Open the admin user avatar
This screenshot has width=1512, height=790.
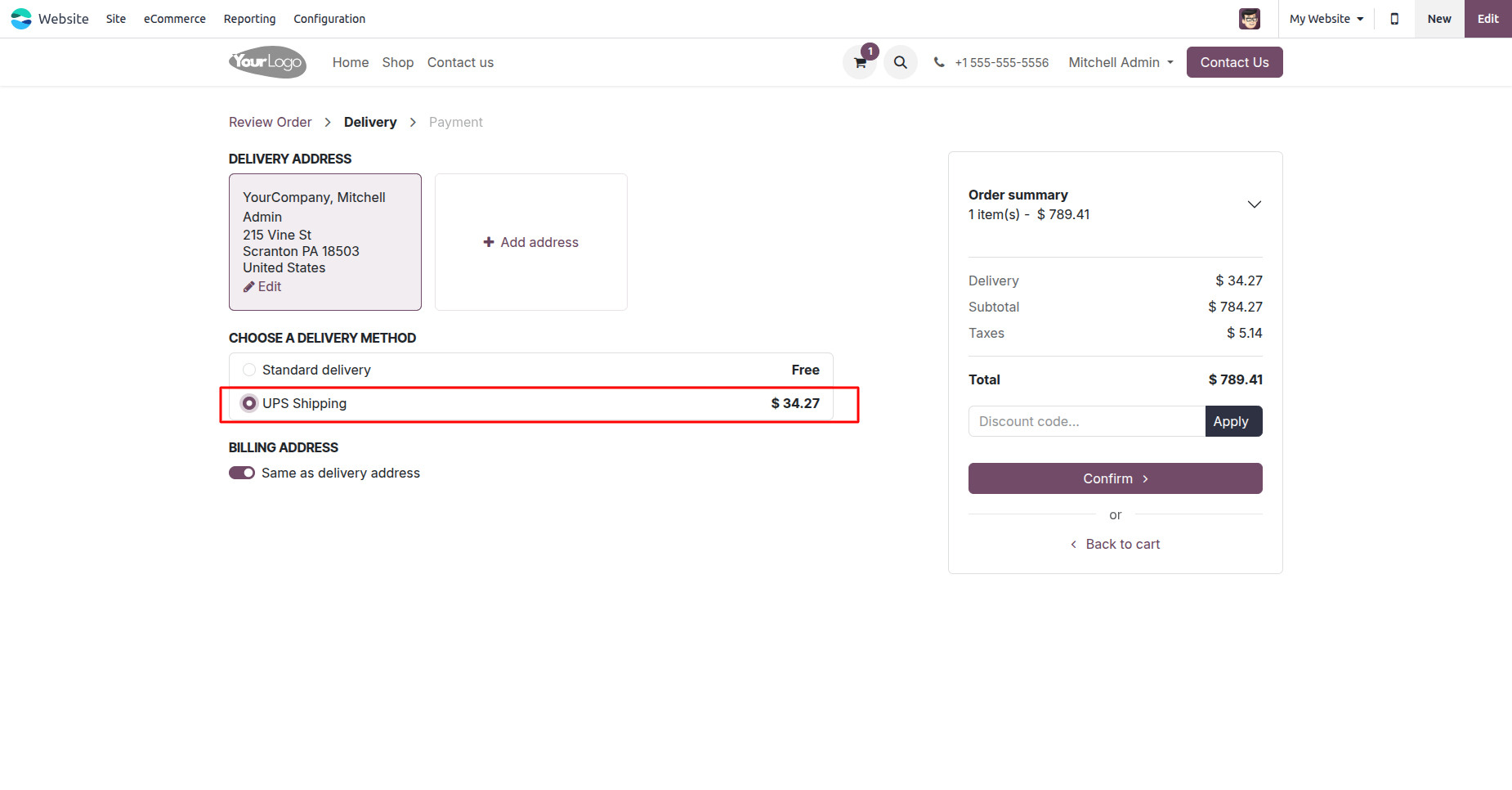[x=1249, y=19]
